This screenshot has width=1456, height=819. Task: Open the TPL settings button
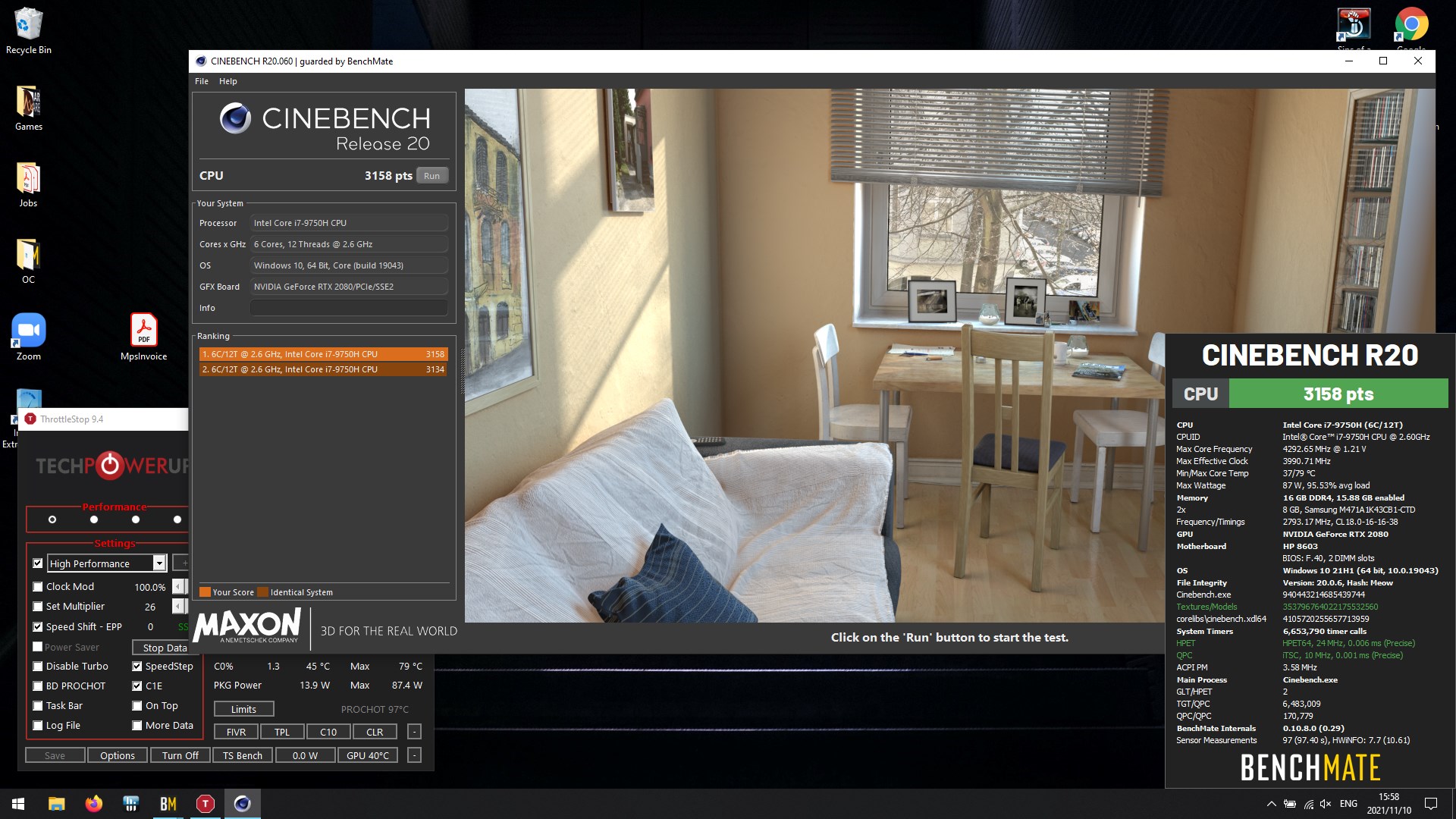[x=282, y=732]
